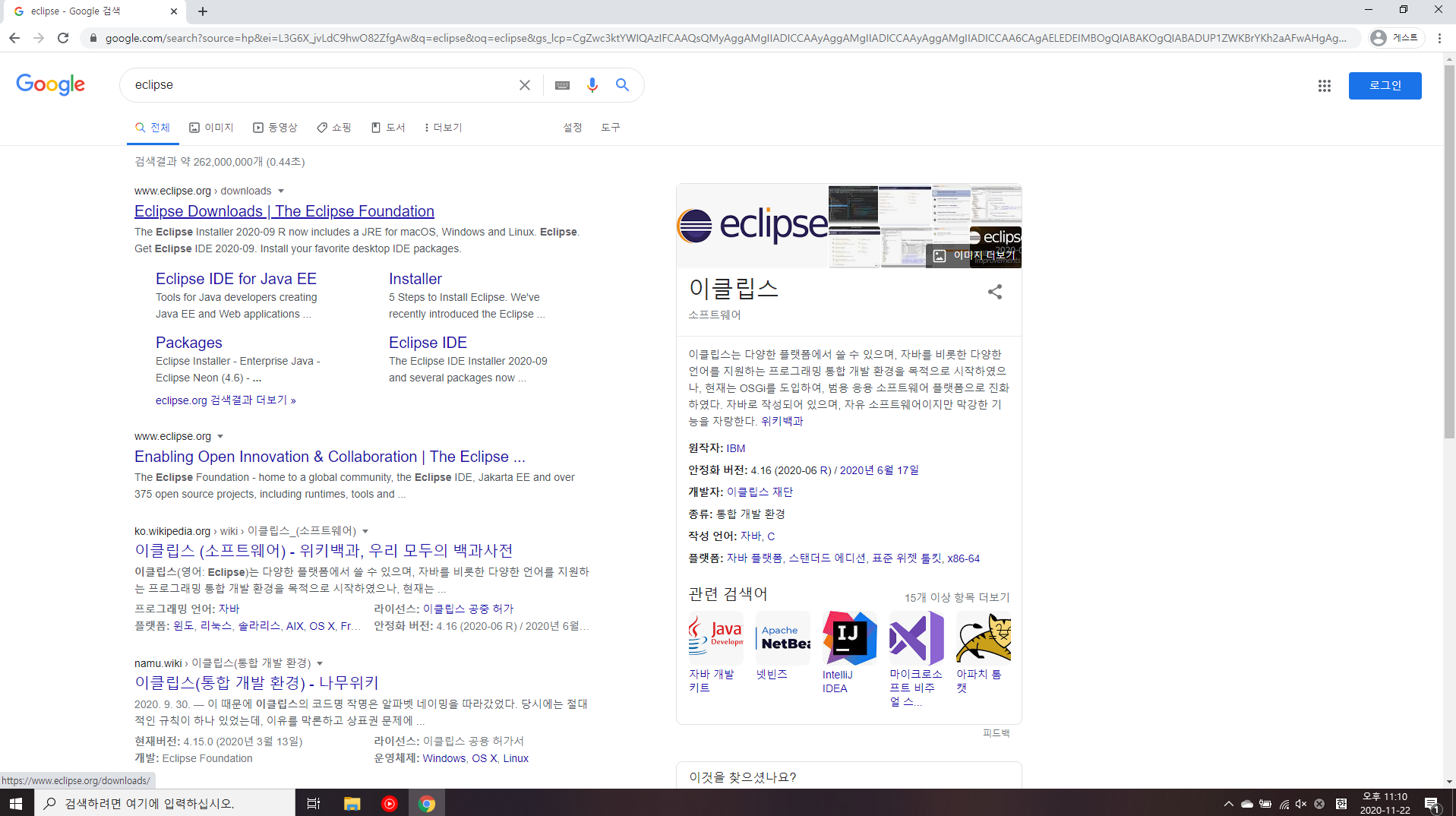Screen dimensions: 1456x816
Task: Open 자바 개발 키트 related search
Action: [715, 653]
